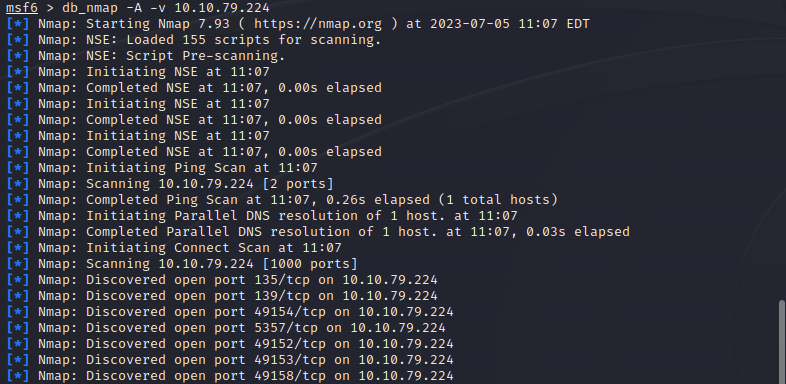Click the msf6 prompt text
The image size is (786, 384).
click(x=22, y=8)
